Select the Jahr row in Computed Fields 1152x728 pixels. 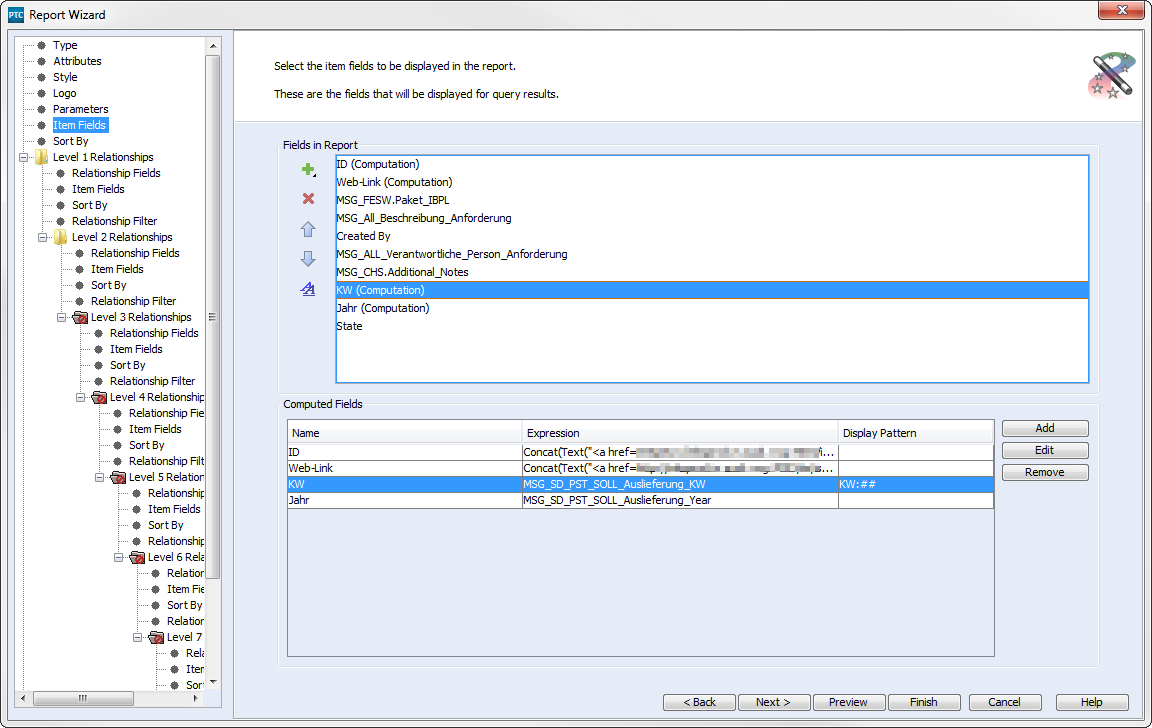pyautogui.click(x=404, y=500)
